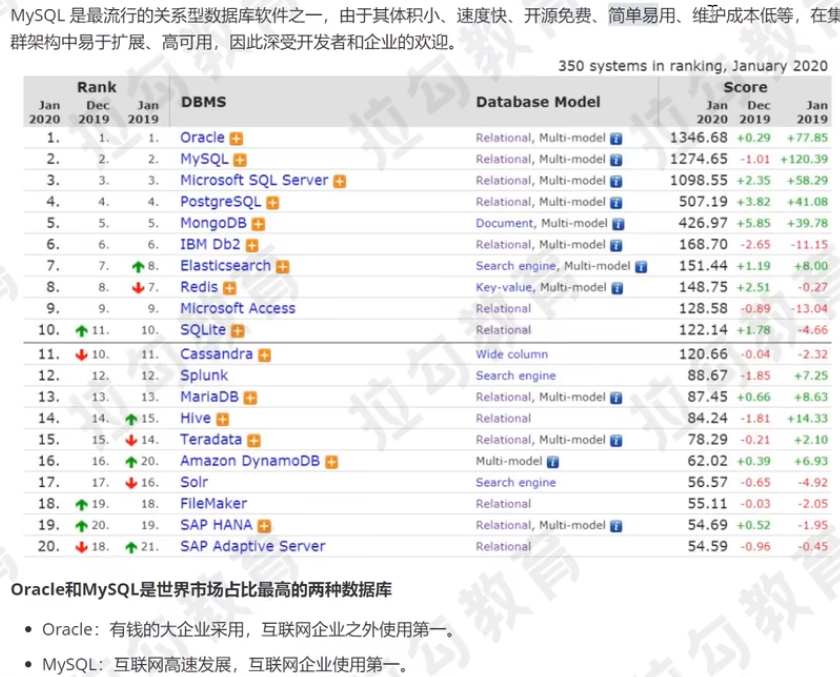Click the Key-value model link for Redis
The image size is (840, 677).
[504, 288]
